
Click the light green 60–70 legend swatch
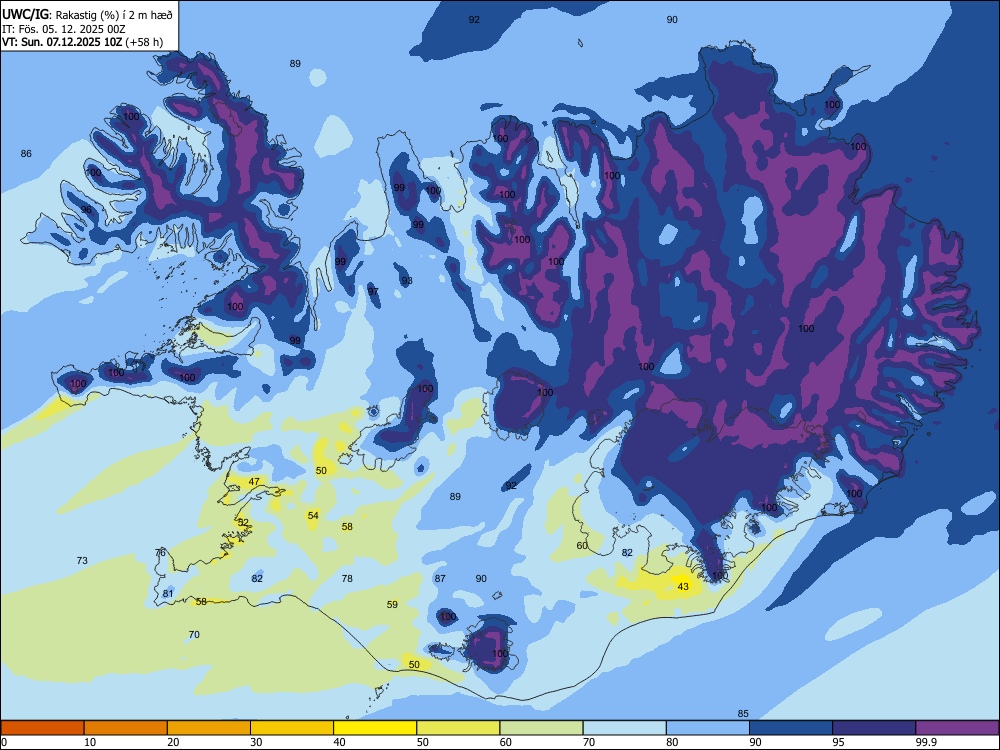pos(541,728)
